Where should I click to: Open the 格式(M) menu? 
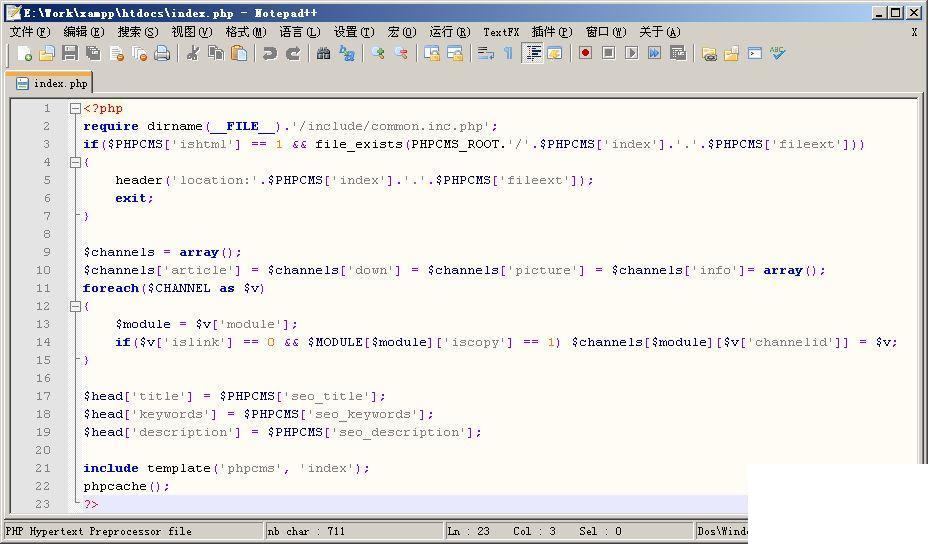coord(246,32)
